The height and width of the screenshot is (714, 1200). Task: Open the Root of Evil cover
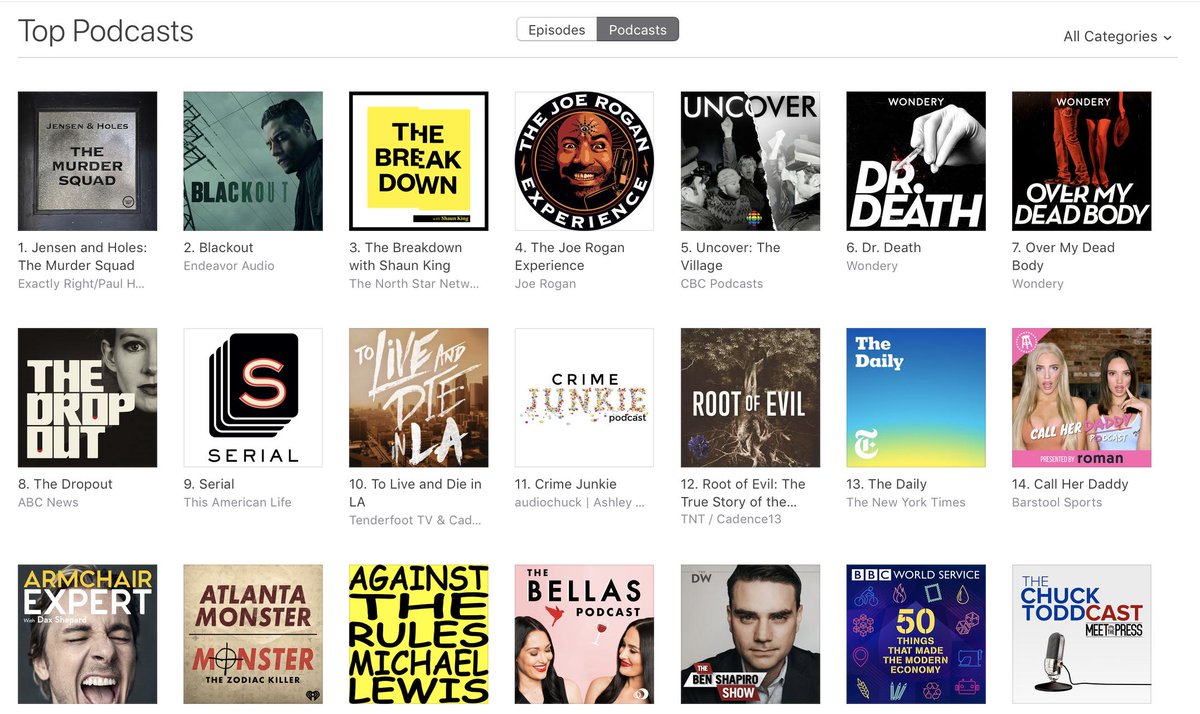[x=750, y=398]
